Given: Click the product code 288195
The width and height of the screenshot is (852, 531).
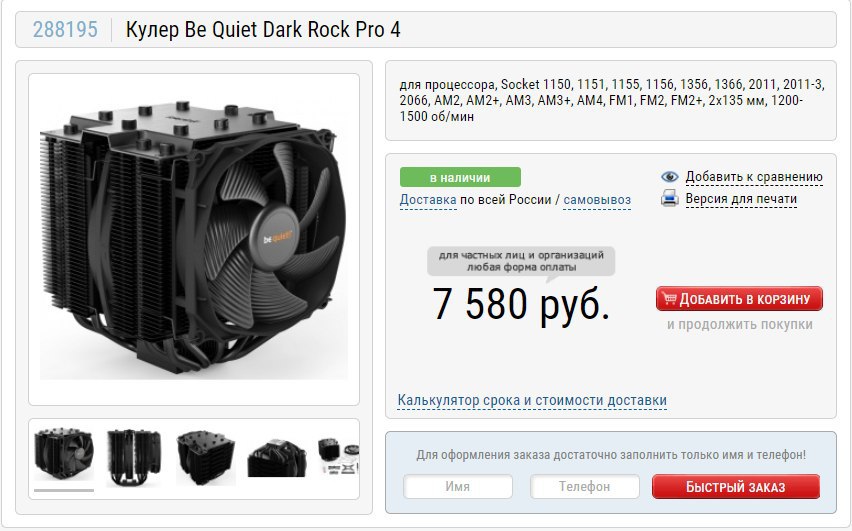Looking at the screenshot, I should click(65, 29).
